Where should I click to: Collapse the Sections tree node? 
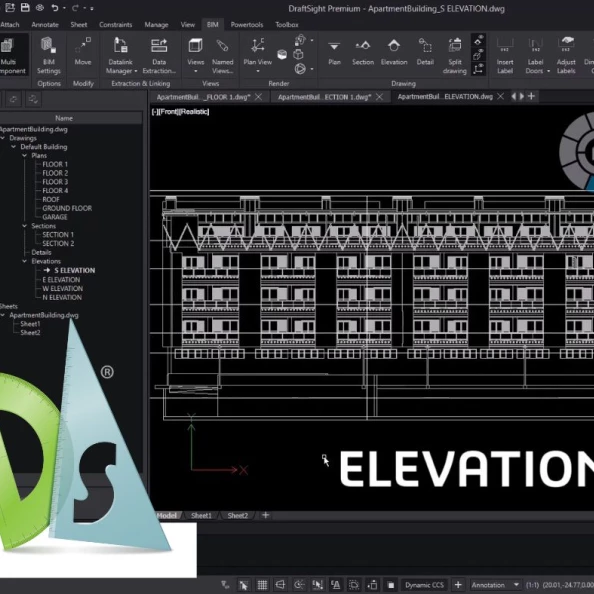coord(24,226)
